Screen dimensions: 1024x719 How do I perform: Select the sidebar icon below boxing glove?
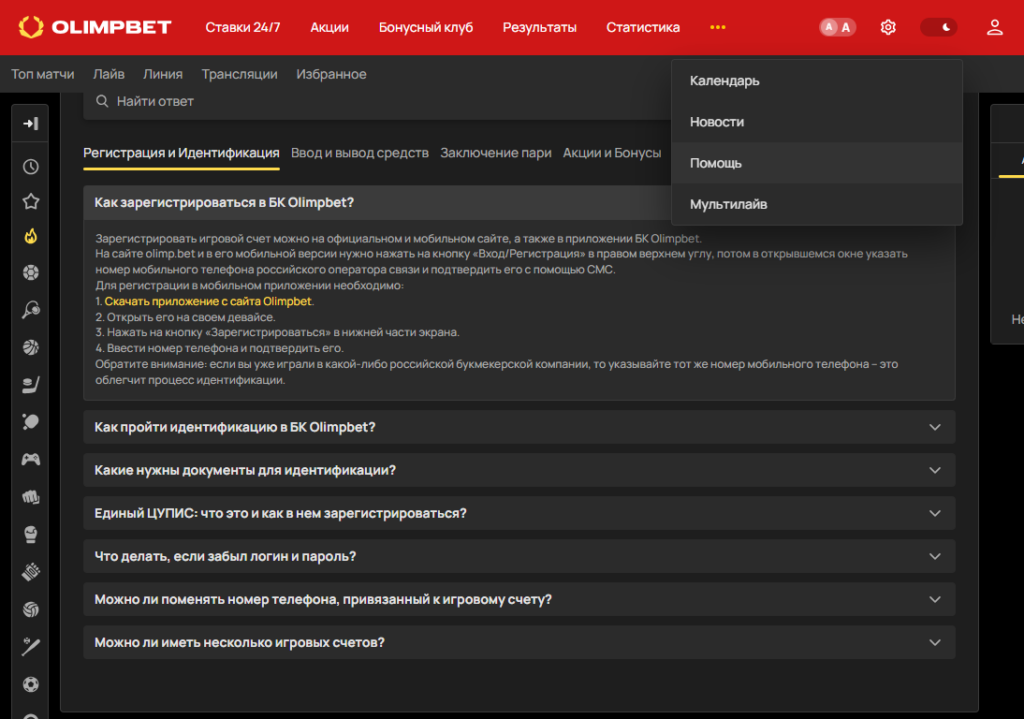(x=31, y=572)
